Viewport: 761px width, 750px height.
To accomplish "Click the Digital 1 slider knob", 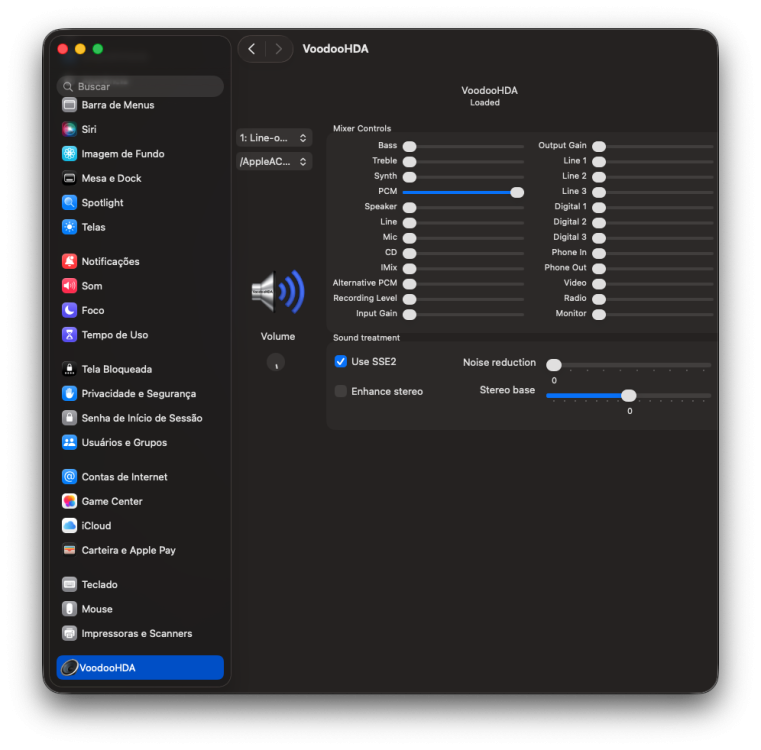I will click(599, 208).
